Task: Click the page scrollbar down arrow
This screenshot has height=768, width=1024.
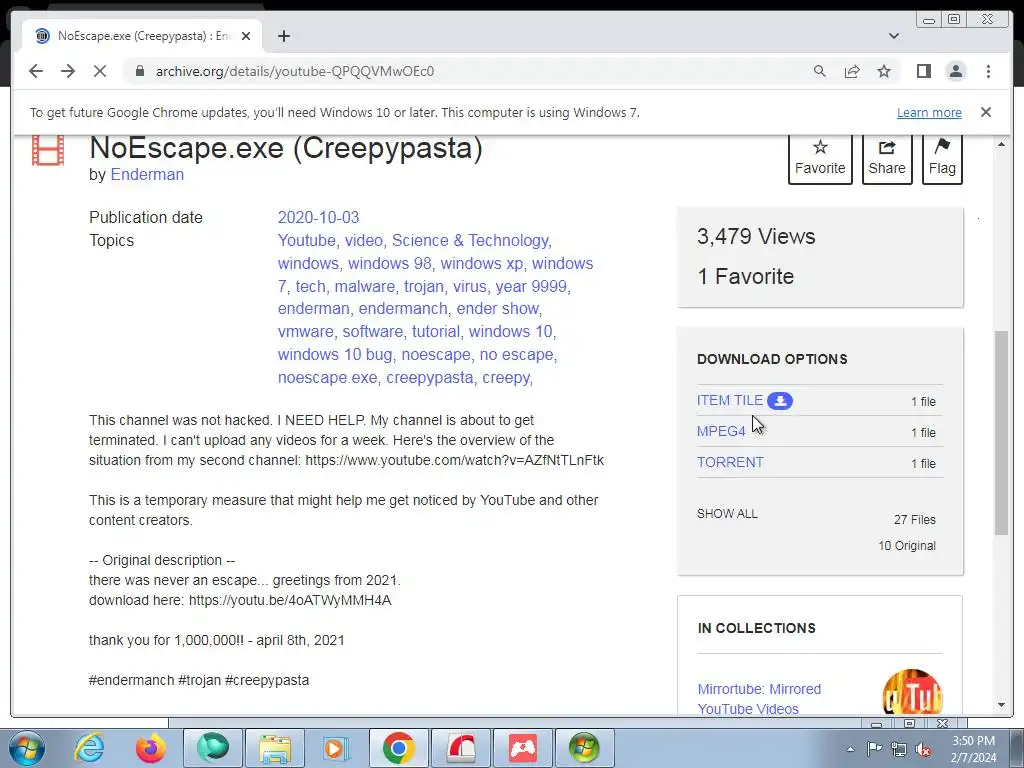Action: (1001, 705)
